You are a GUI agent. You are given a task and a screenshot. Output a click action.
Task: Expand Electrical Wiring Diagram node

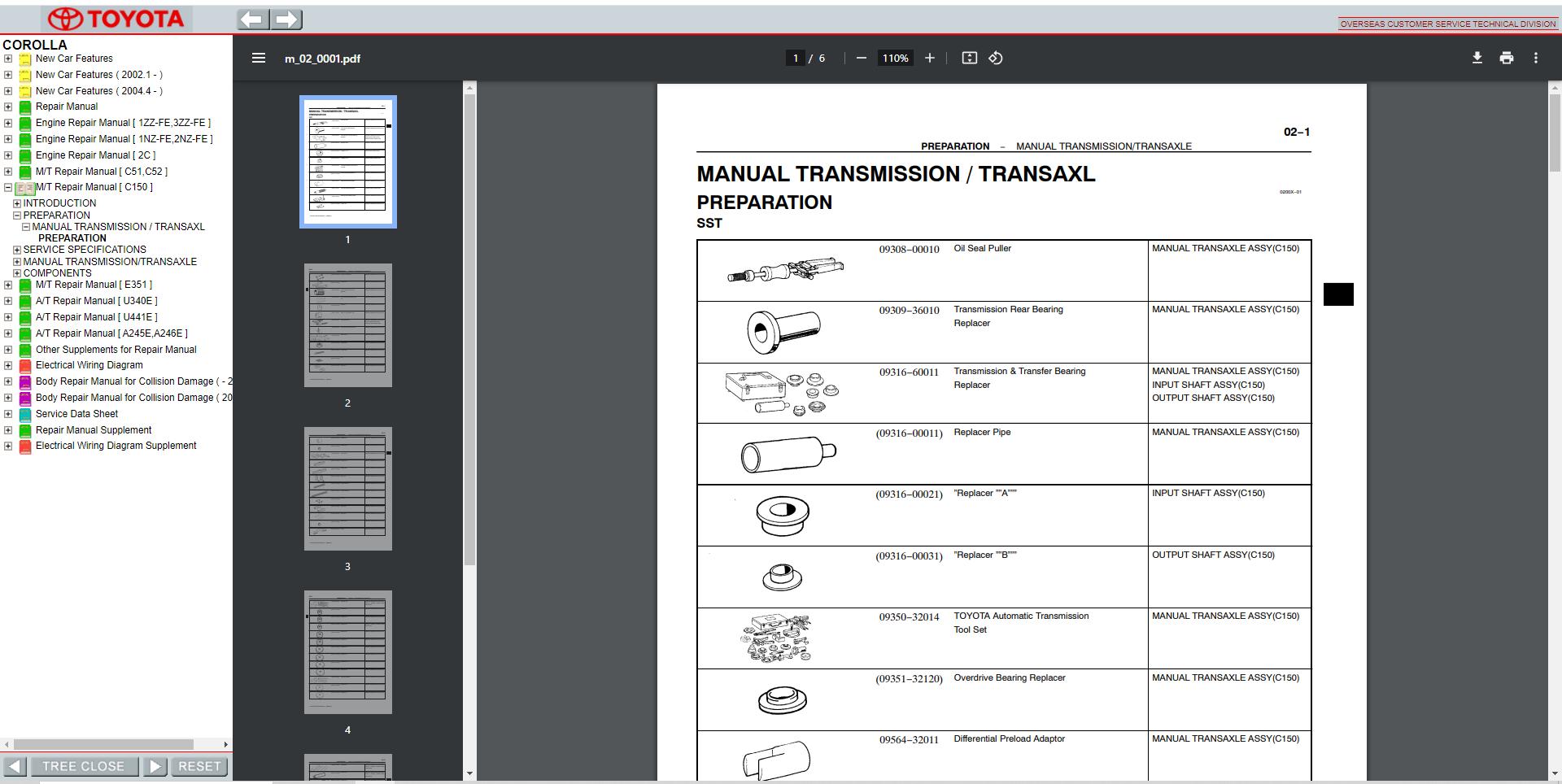click(8, 365)
